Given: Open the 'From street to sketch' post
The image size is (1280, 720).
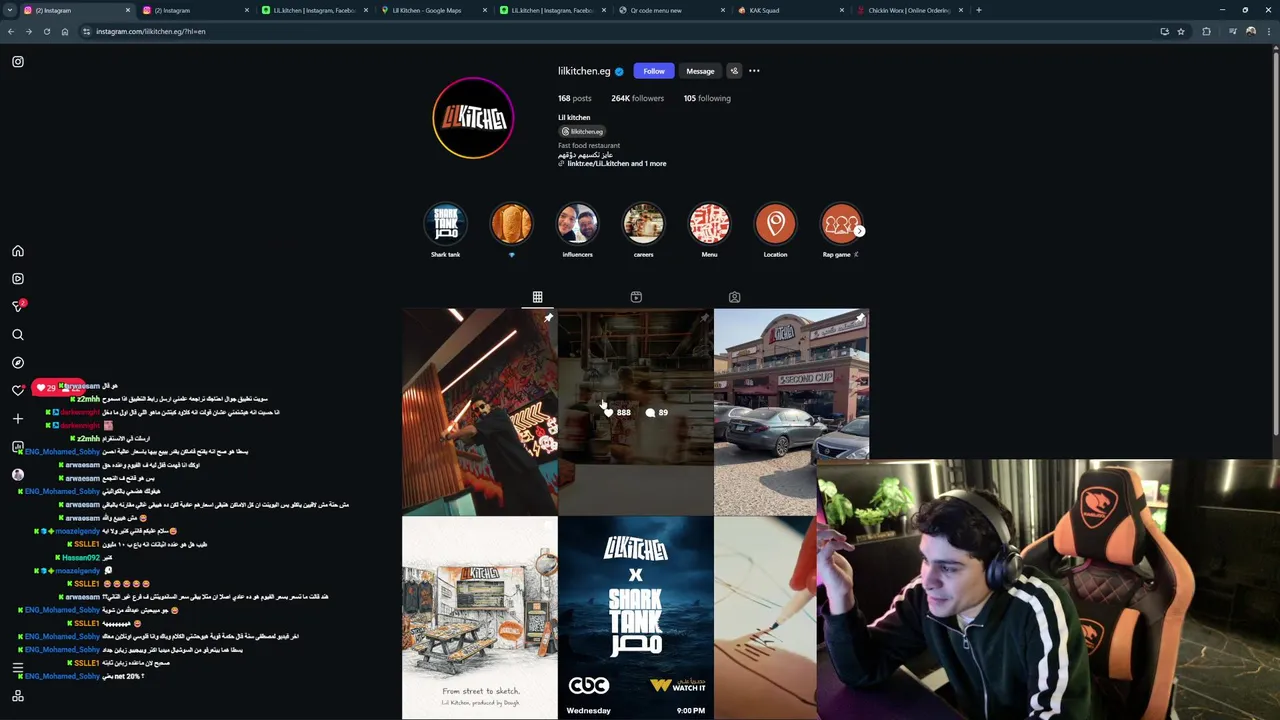Looking at the screenshot, I should click(480, 618).
